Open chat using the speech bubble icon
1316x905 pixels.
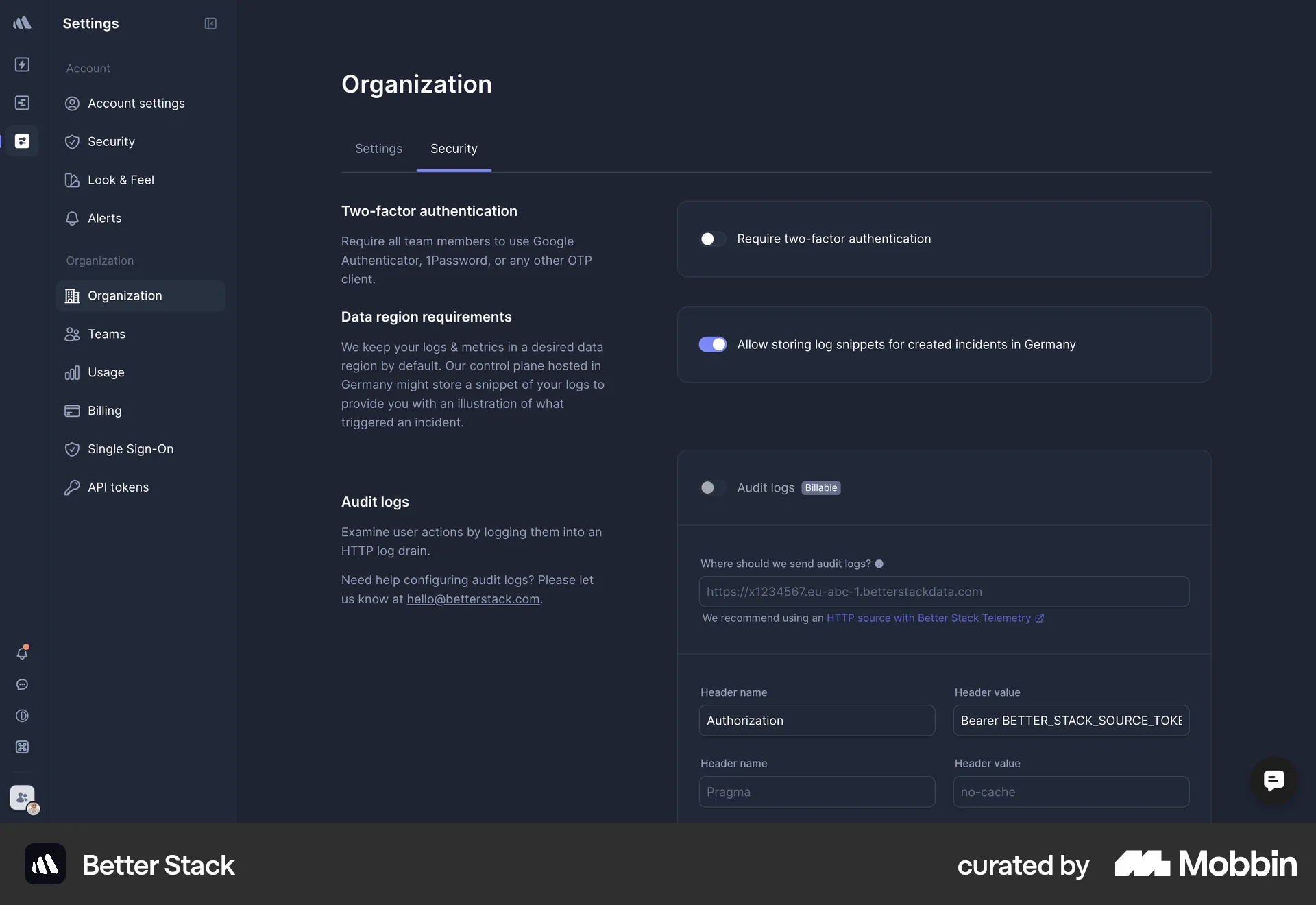[x=23, y=685]
